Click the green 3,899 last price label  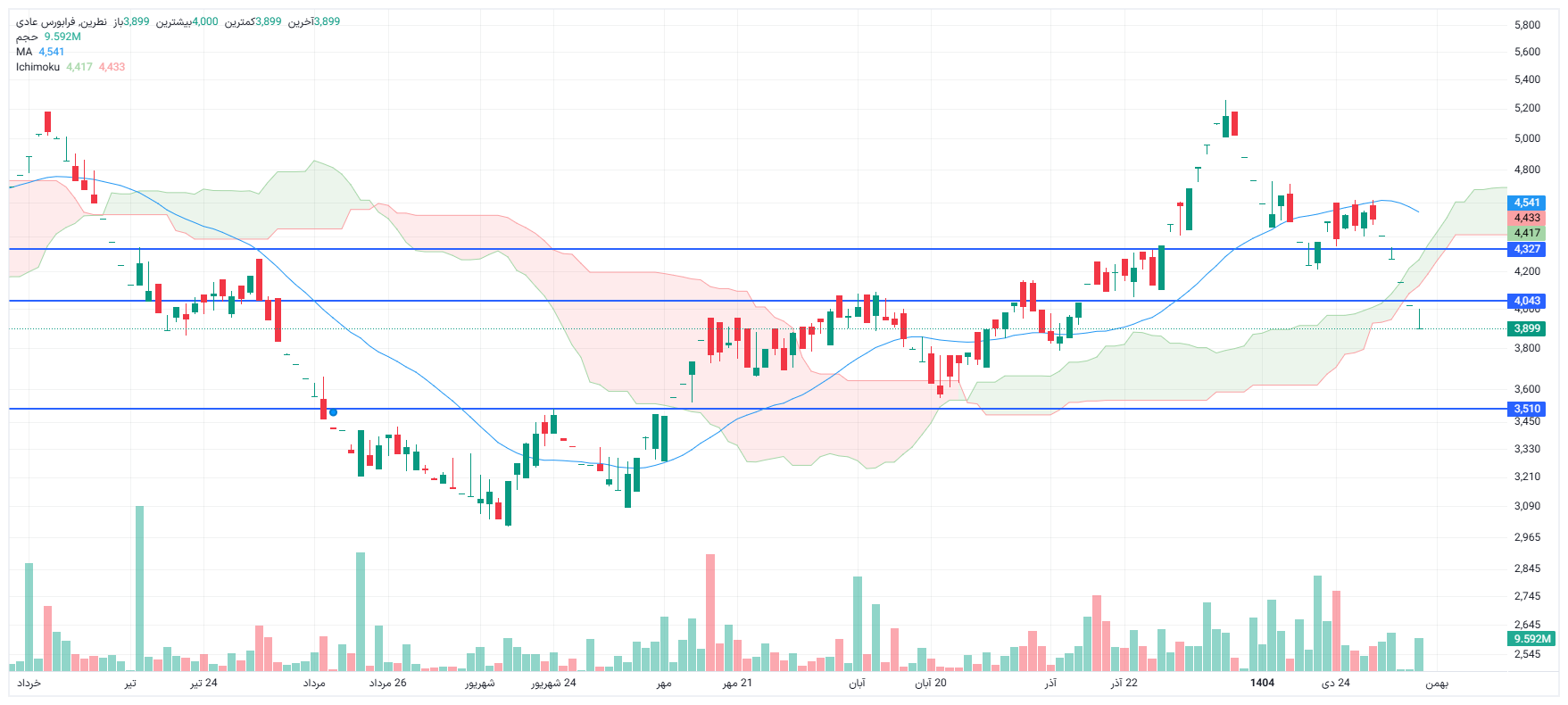tap(1526, 328)
